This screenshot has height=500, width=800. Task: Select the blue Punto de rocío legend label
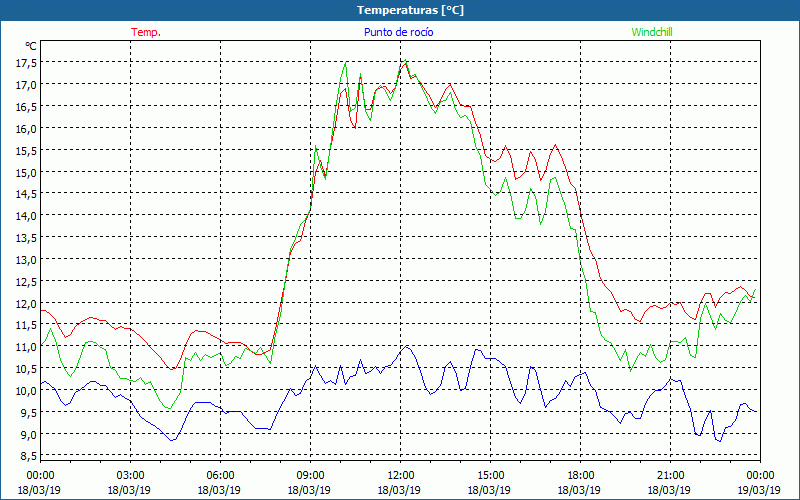[x=398, y=32]
